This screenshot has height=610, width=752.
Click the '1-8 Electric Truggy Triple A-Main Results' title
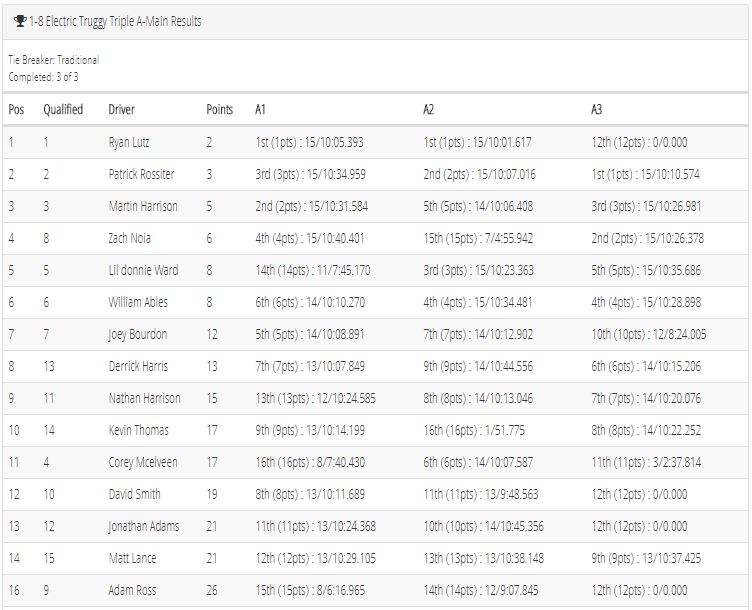point(115,22)
